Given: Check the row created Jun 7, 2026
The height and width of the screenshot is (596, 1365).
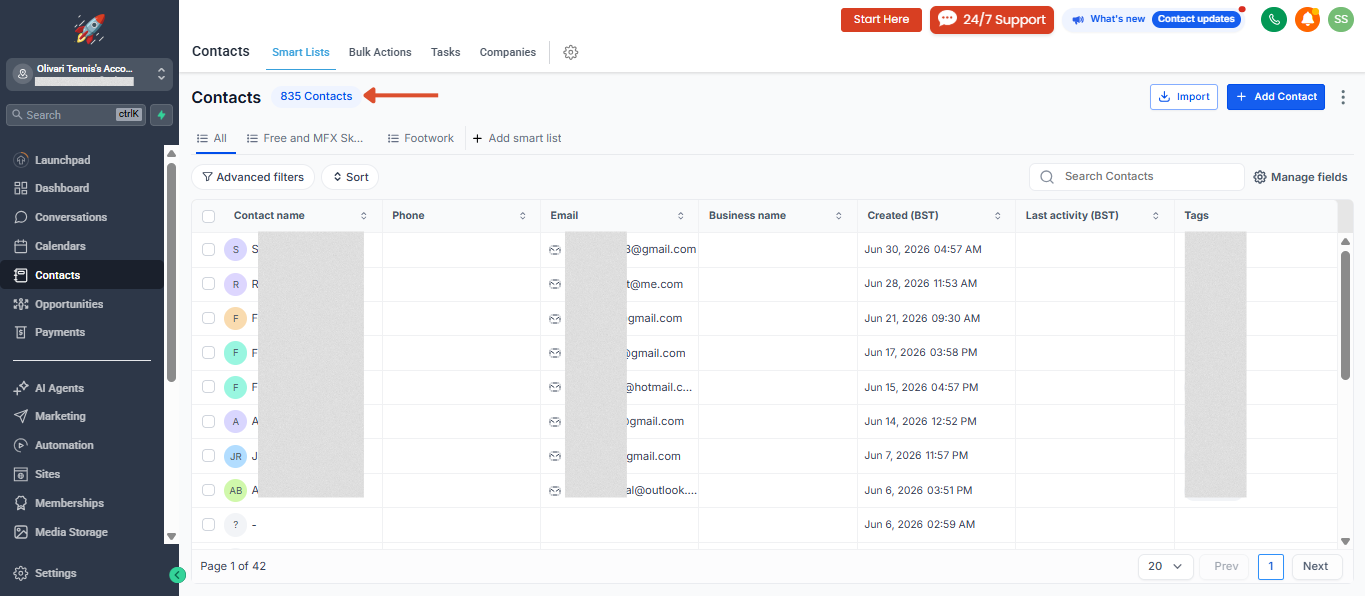Looking at the screenshot, I should click(x=208, y=455).
